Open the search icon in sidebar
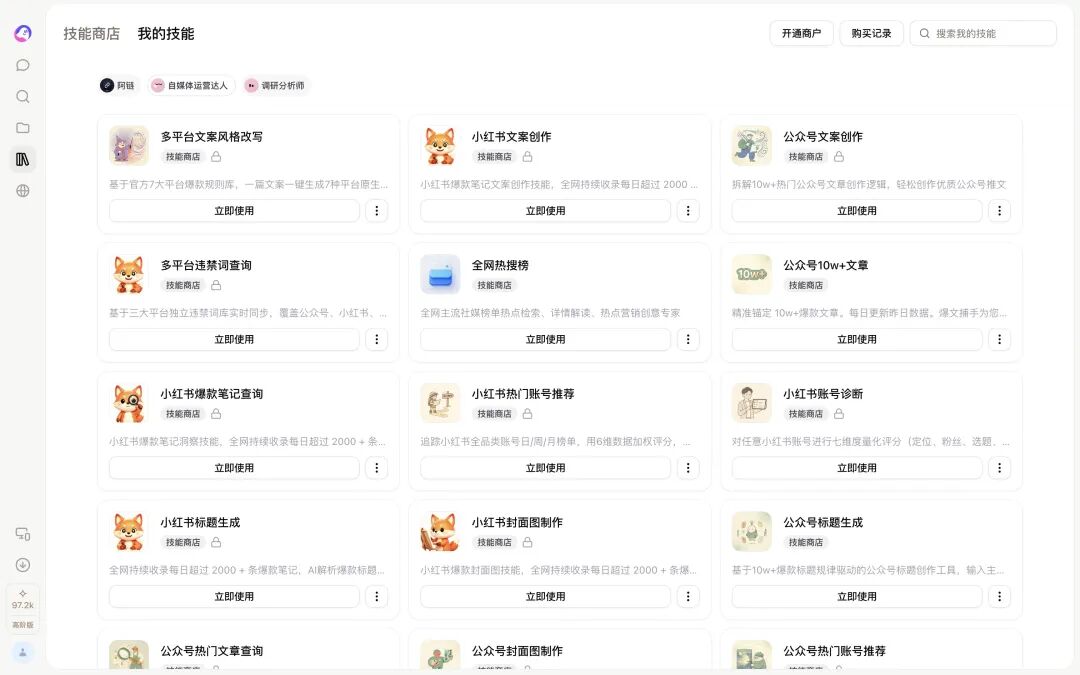The image size is (1080, 675). [x=23, y=96]
